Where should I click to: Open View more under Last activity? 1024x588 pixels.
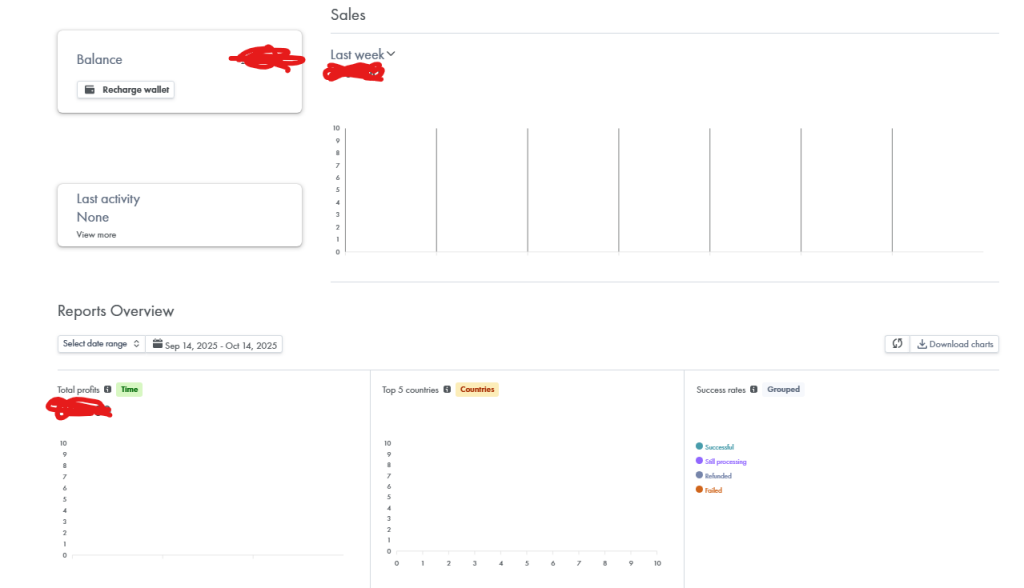pos(96,235)
